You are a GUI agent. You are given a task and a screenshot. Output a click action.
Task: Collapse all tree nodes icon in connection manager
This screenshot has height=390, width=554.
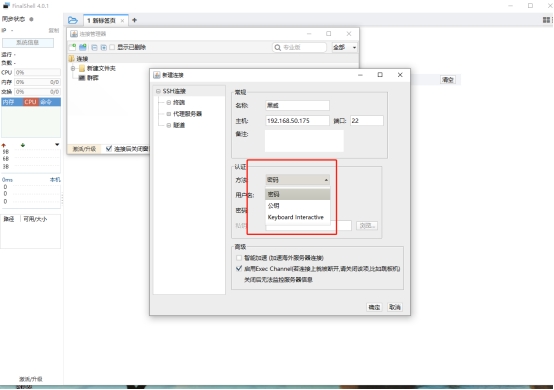(x=94, y=47)
